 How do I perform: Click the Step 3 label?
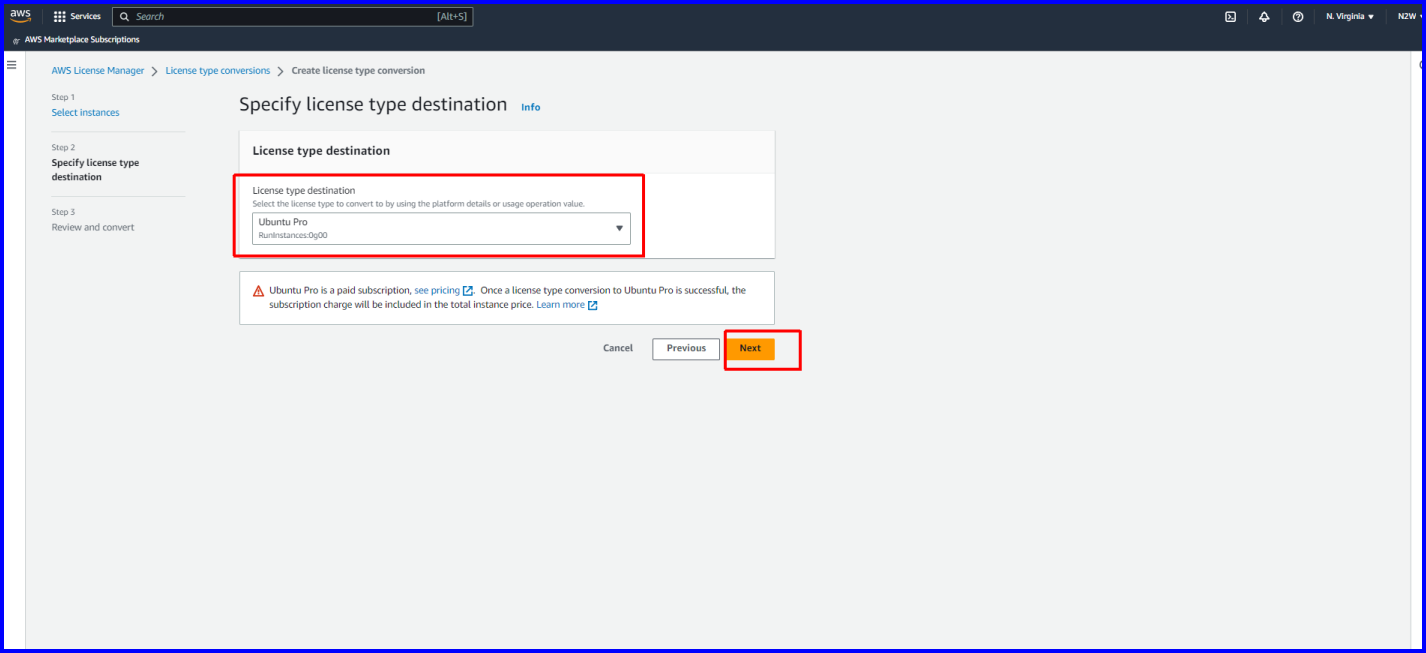tap(63, 212)
